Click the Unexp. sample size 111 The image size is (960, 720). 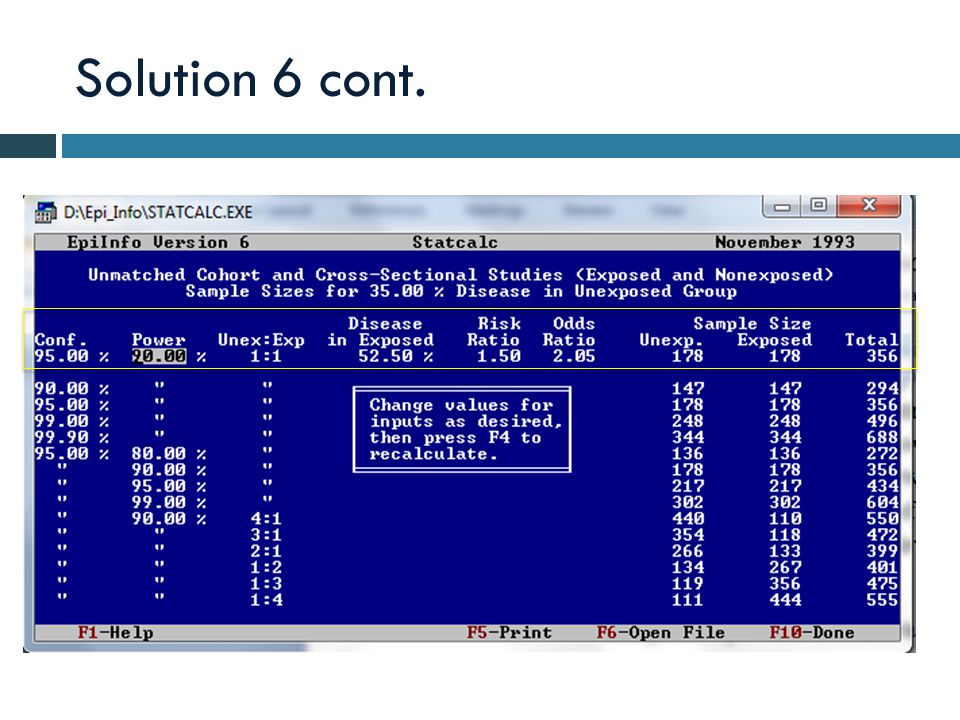[688, 600]
